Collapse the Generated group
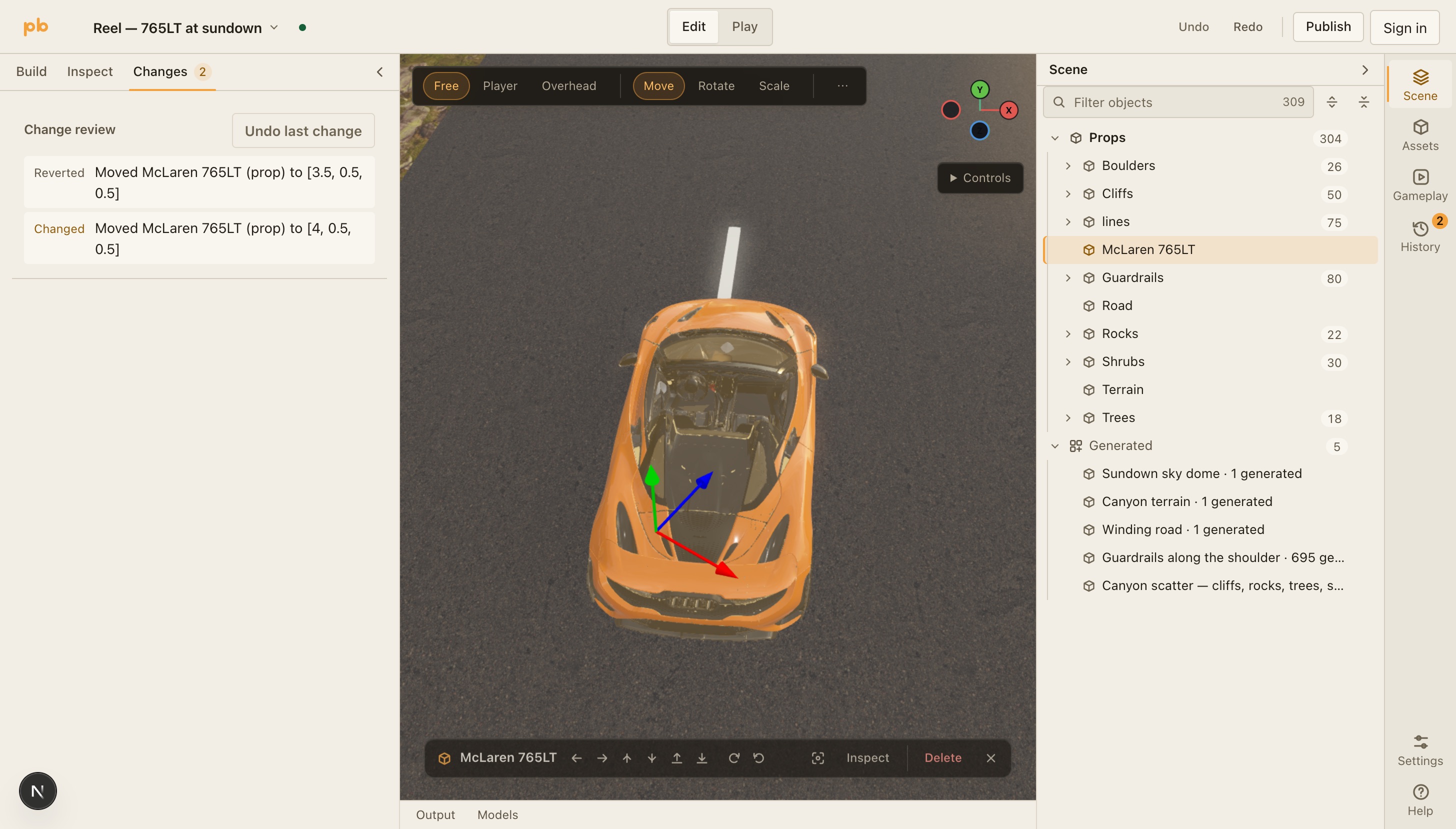This screenshot has height=829, width=1456. (1054, 446)
